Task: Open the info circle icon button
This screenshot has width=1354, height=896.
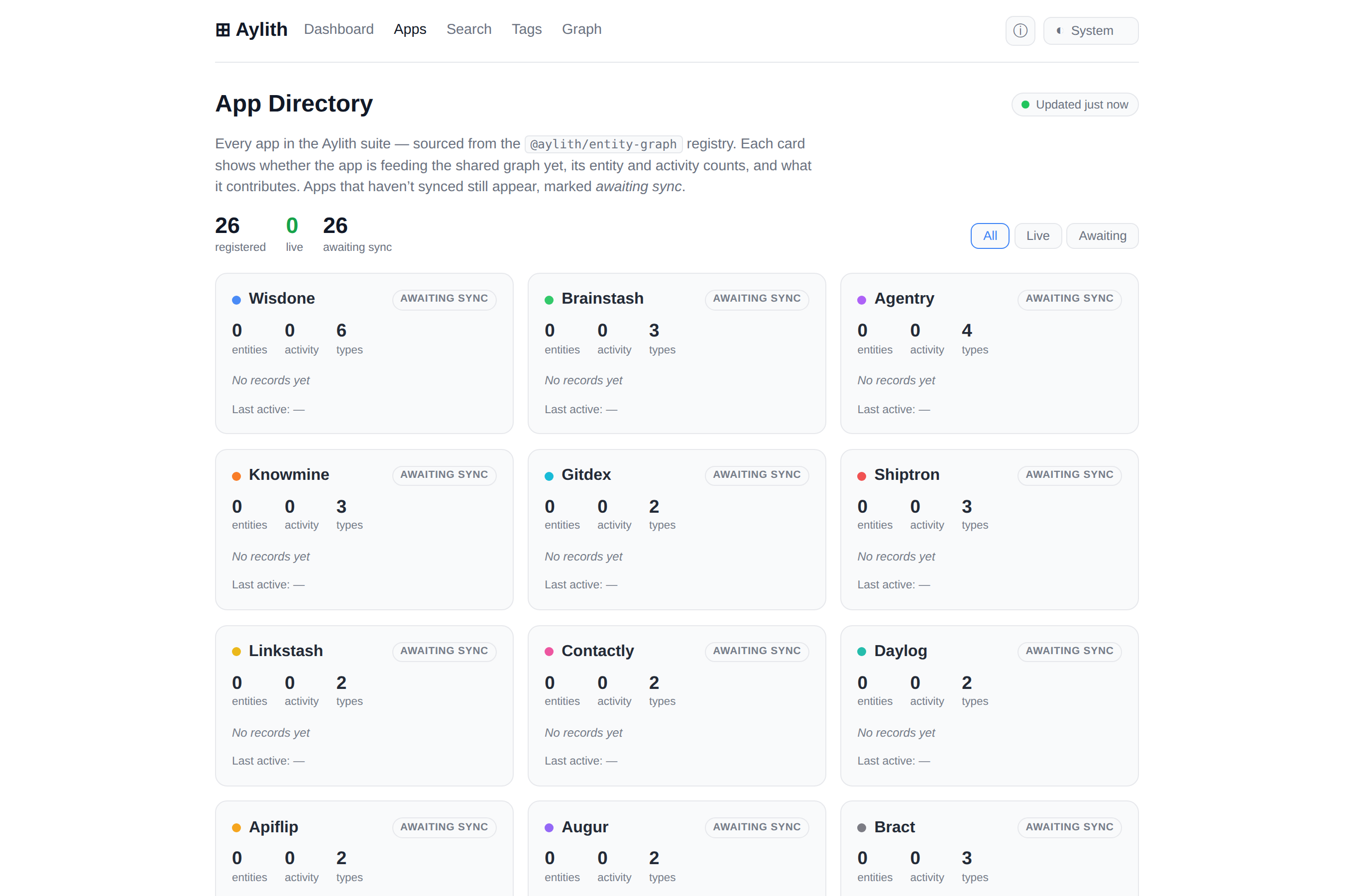Action: click(1020, 30)
